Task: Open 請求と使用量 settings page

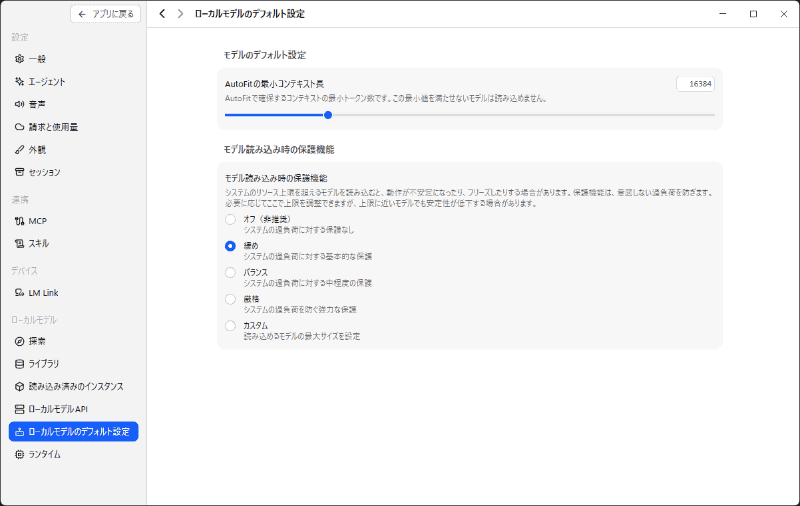Action: (x=73, y=127)
